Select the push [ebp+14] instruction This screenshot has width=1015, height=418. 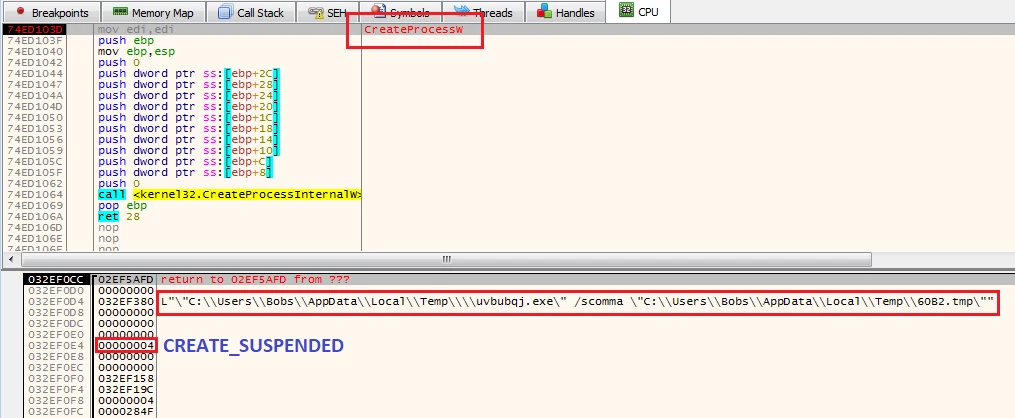point(188,140)
